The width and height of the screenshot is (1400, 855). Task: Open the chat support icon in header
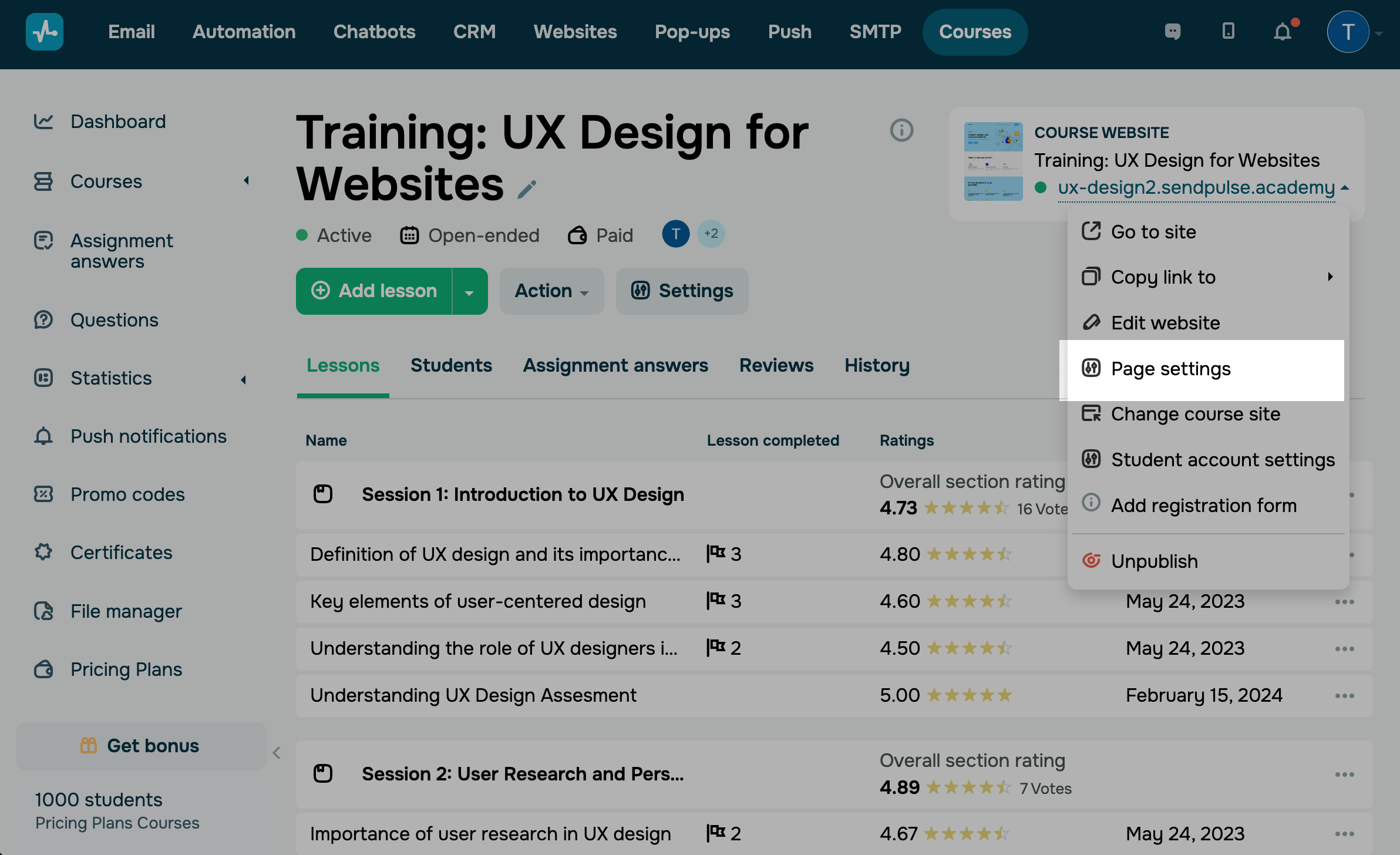tap(1173, 32)
